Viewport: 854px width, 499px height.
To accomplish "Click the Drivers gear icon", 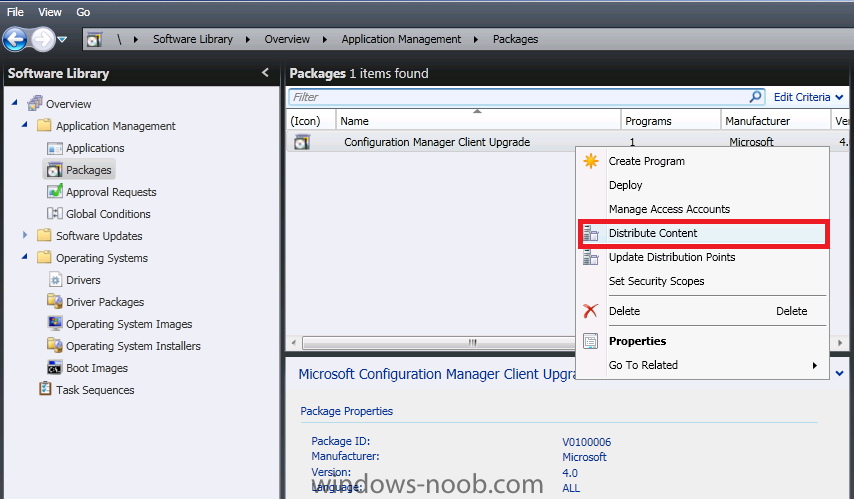I will [55, 279].
